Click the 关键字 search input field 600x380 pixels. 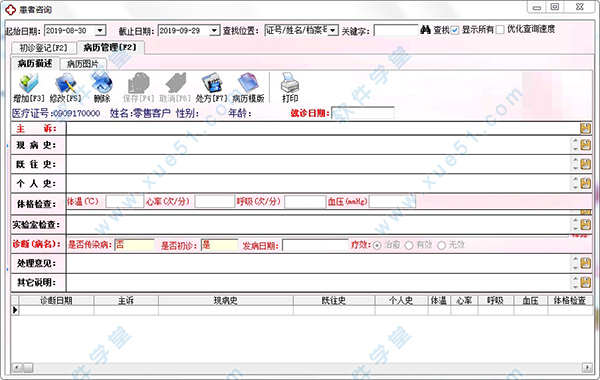[396, 30]
